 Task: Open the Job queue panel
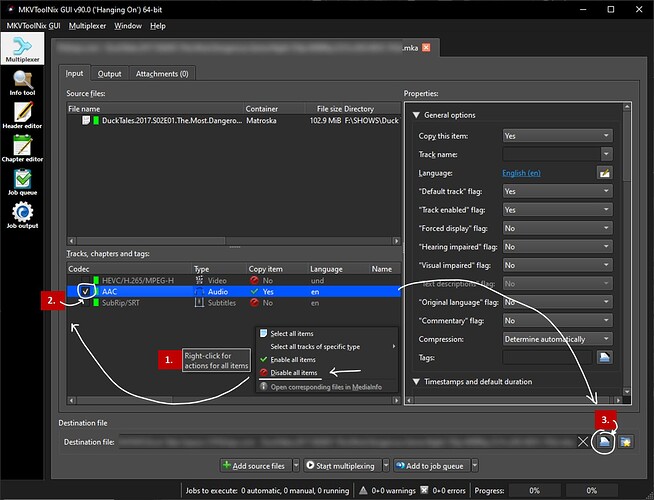click(x=22, y=183)
